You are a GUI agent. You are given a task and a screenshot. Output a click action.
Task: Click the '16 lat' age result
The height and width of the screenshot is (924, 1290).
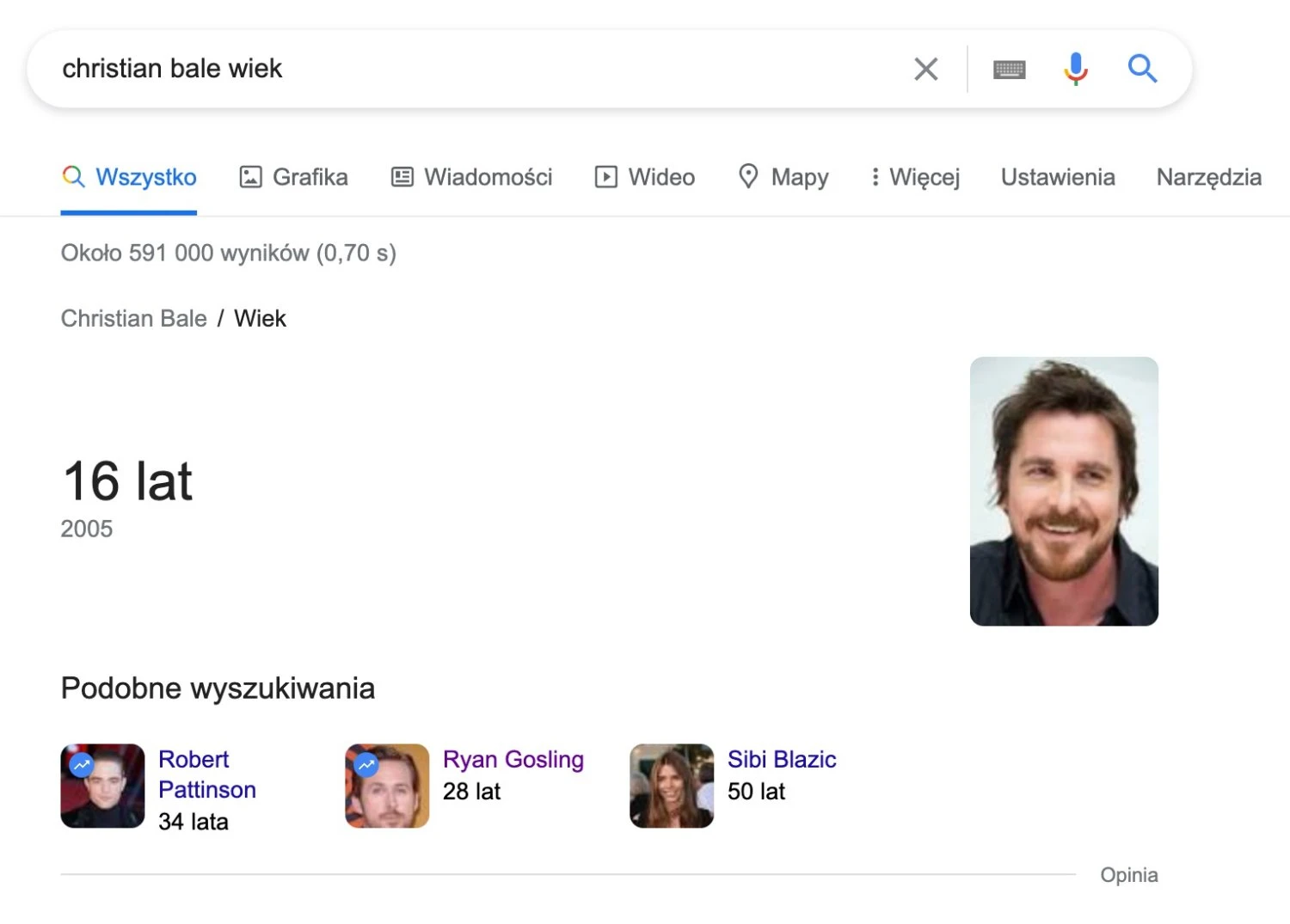point(128,480)
